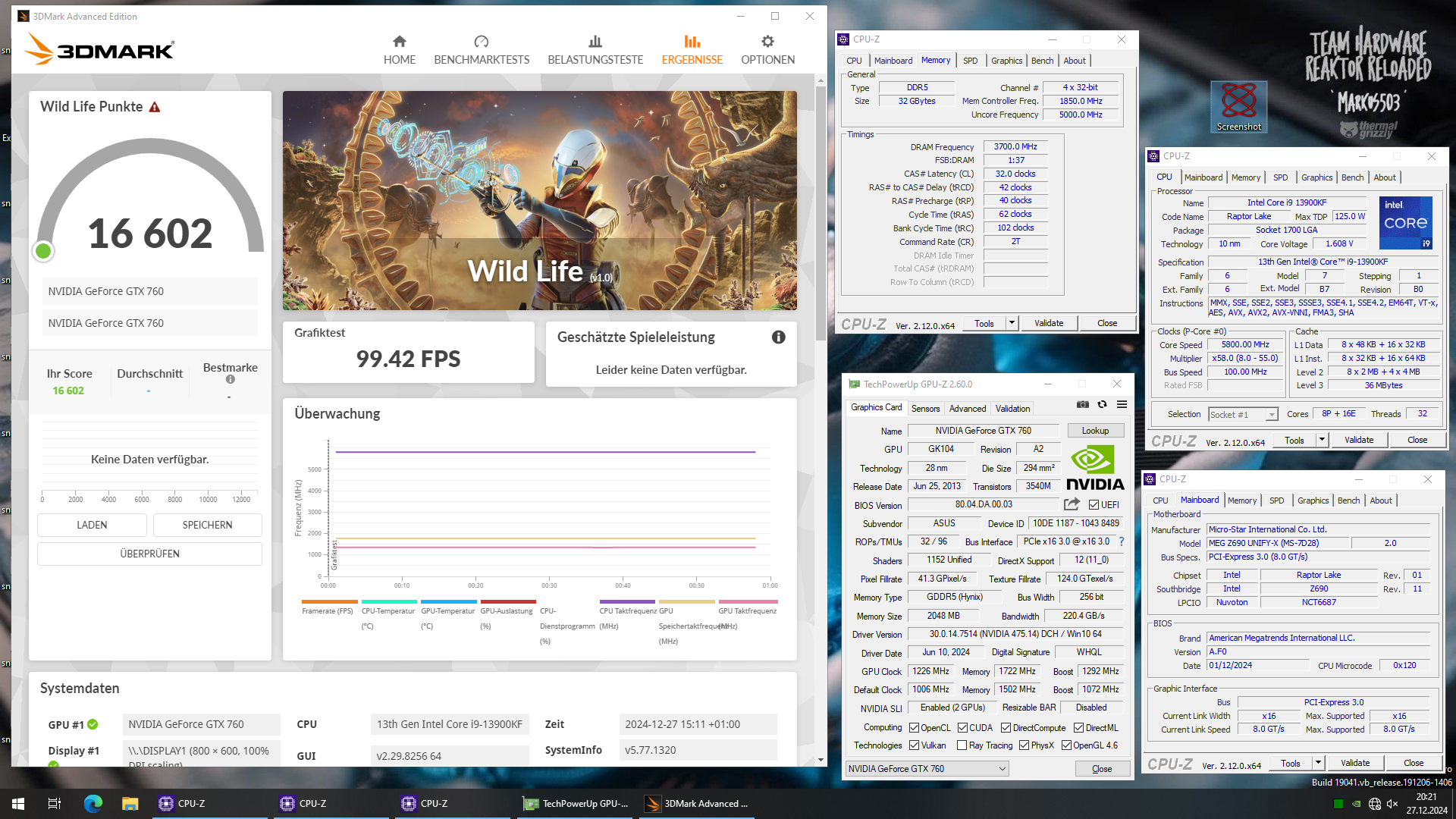Open the Windows Start menu

click(x=18, y=804)
